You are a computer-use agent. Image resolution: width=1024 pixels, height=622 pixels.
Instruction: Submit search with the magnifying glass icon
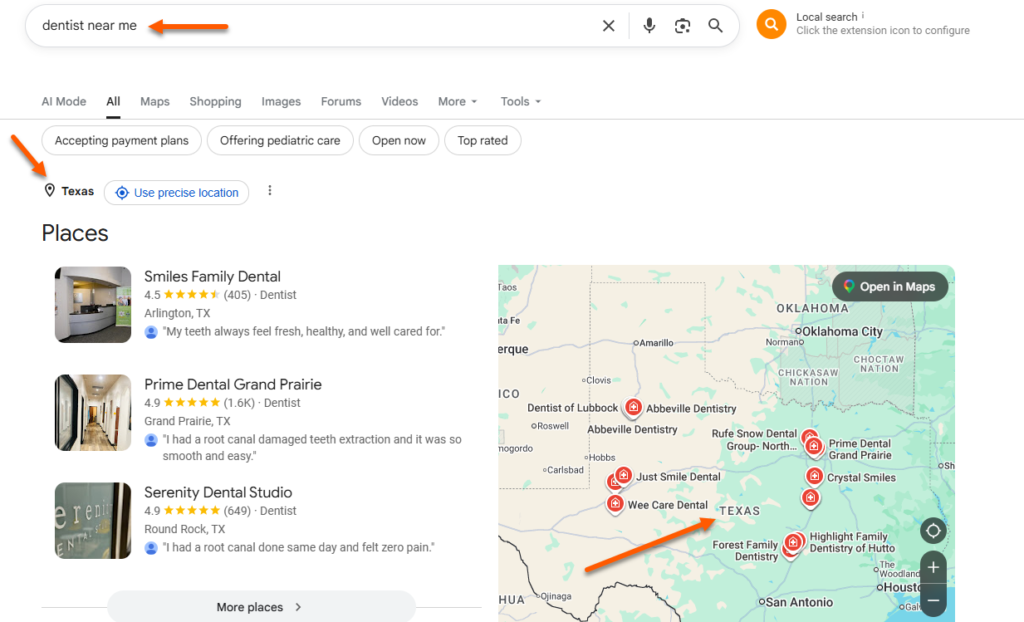[716, 25]
